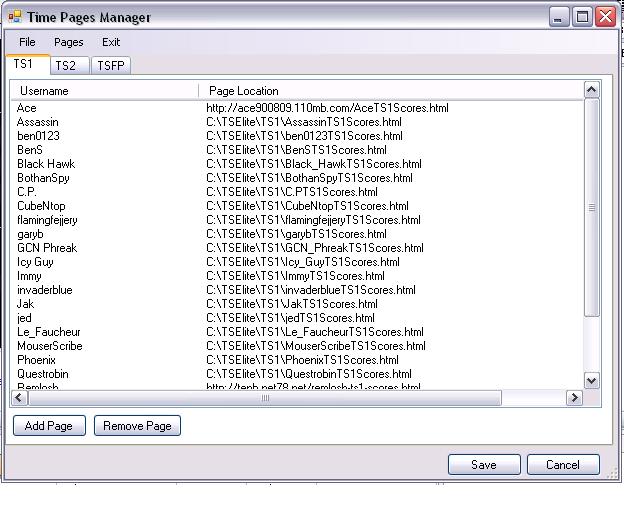Image resolution: width=624 pixels, height=527 pixels.
Task: Switch to the TSFP tab
Action: pos(111,65)
